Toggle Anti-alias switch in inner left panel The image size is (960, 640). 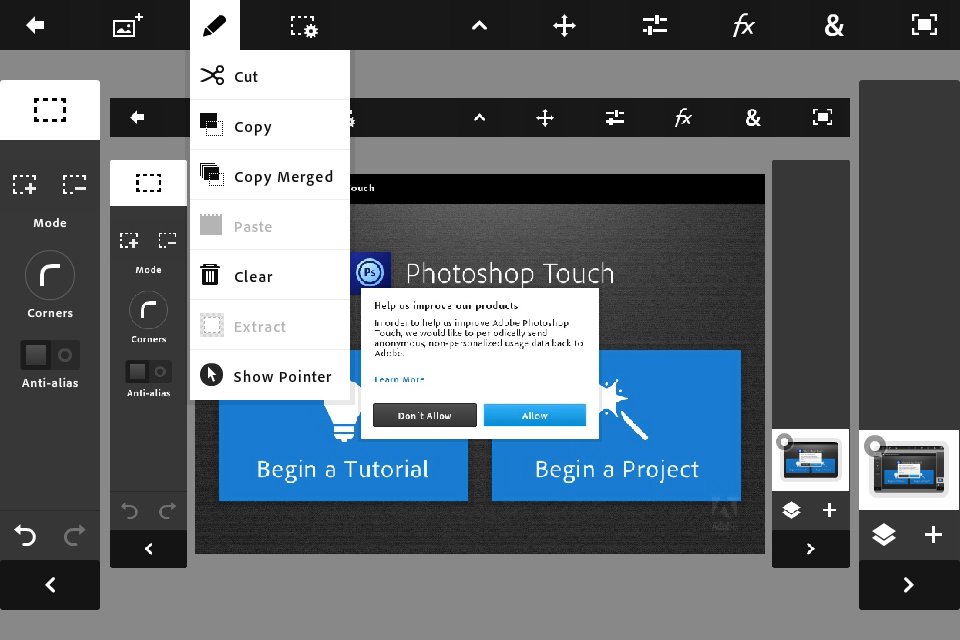coord(148,371)
